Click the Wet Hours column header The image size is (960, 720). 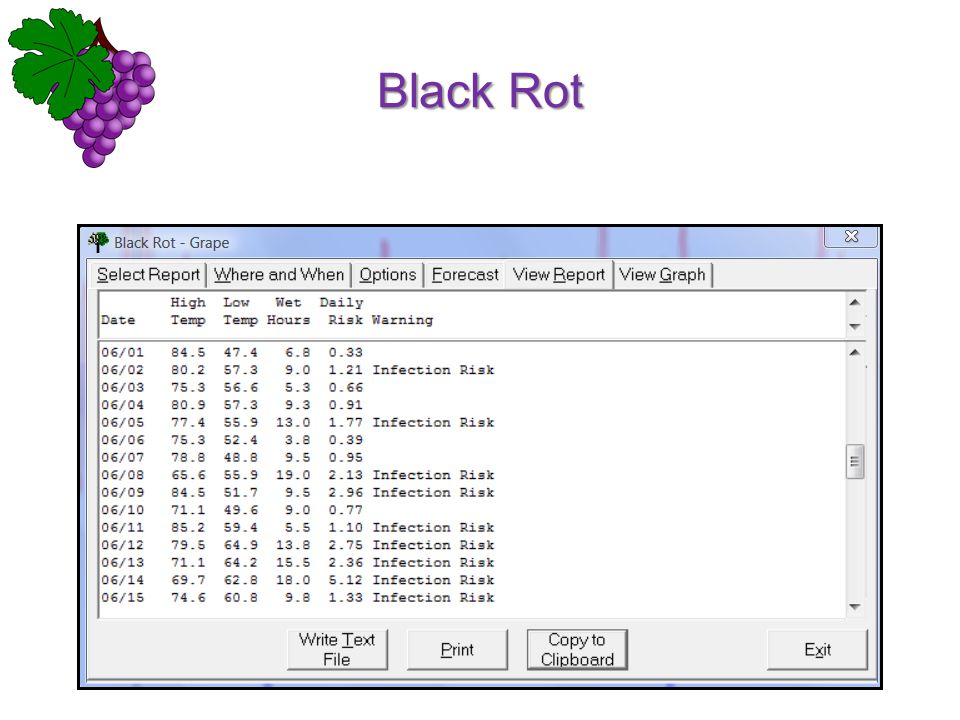[288, 311]
